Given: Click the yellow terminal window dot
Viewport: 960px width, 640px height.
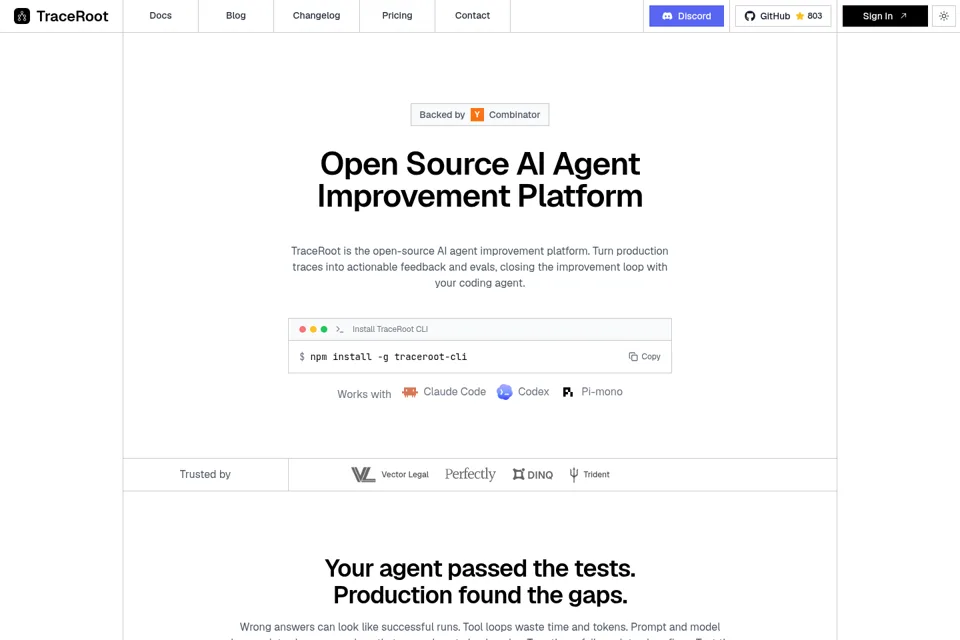Looking at the screenshot, I should click(x=313, y=329).
